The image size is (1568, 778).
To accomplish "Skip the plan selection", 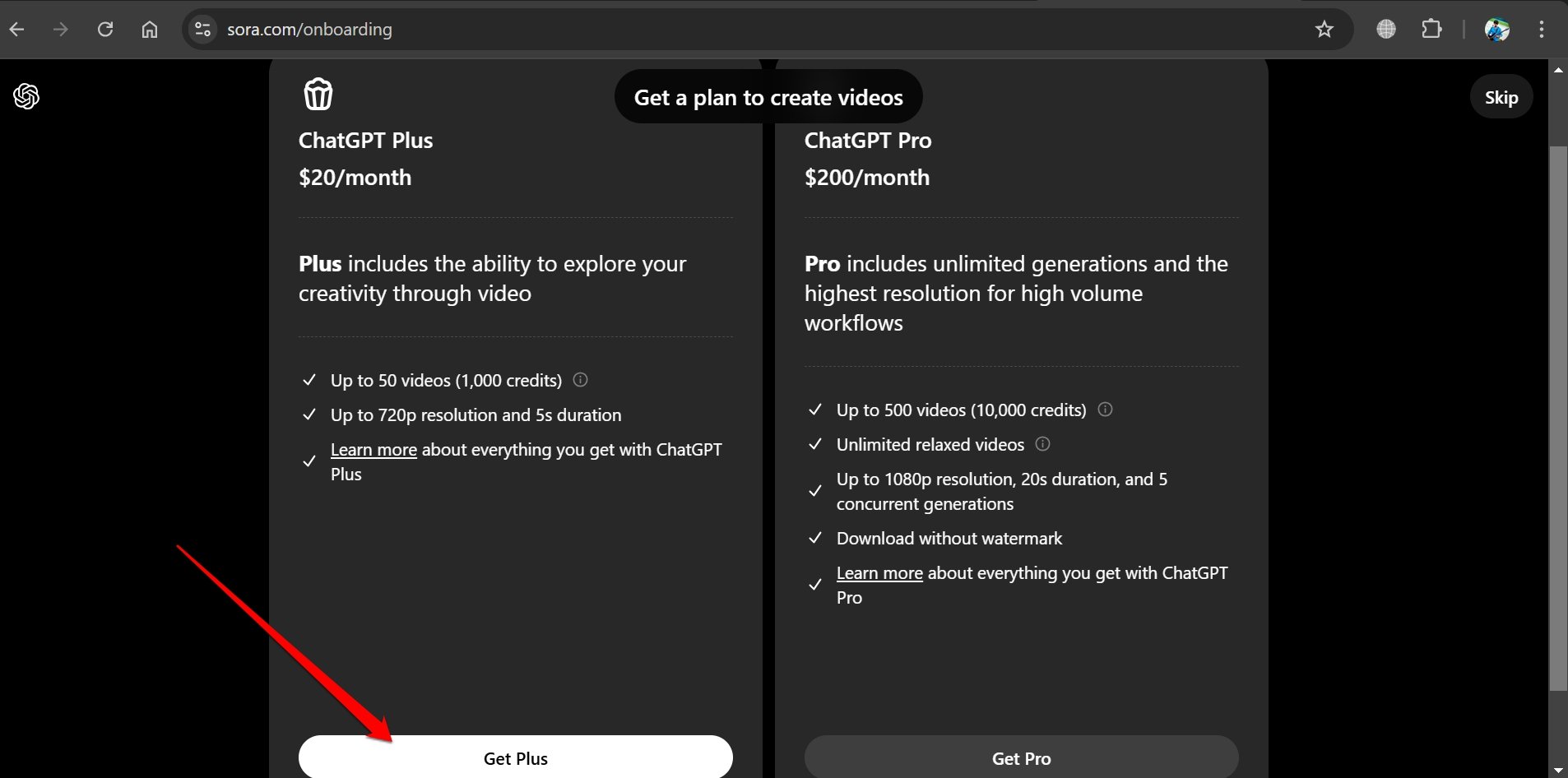I will click(x=1501, y=97).
